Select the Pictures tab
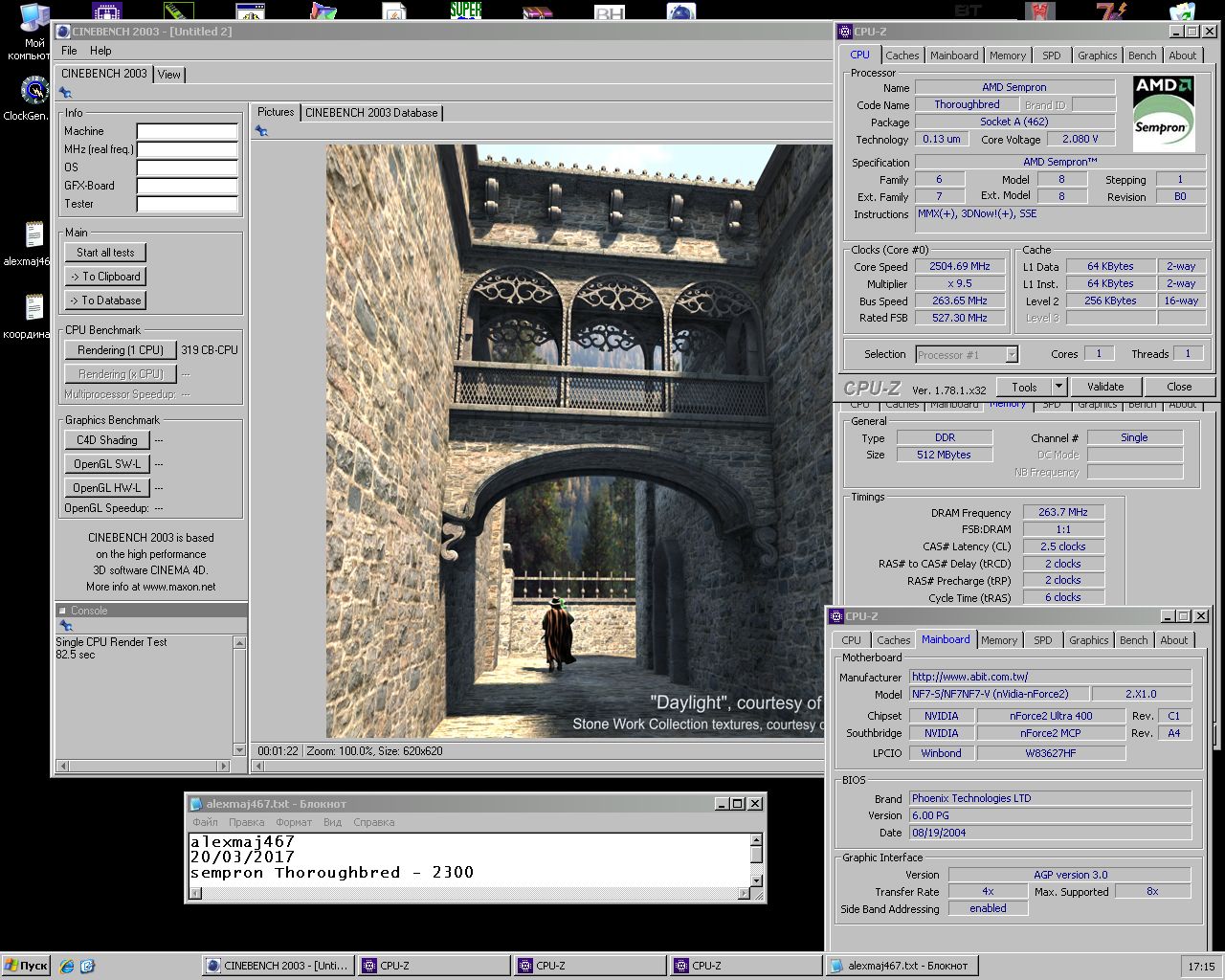Viewport: 1225px width, 980px height. coord(276,112)
